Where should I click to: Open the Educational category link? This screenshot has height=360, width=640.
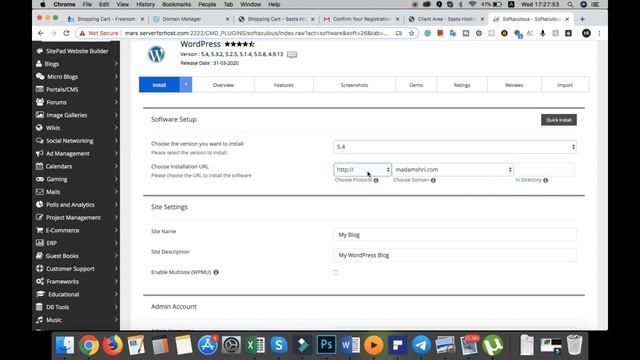[x=64, y=294]
